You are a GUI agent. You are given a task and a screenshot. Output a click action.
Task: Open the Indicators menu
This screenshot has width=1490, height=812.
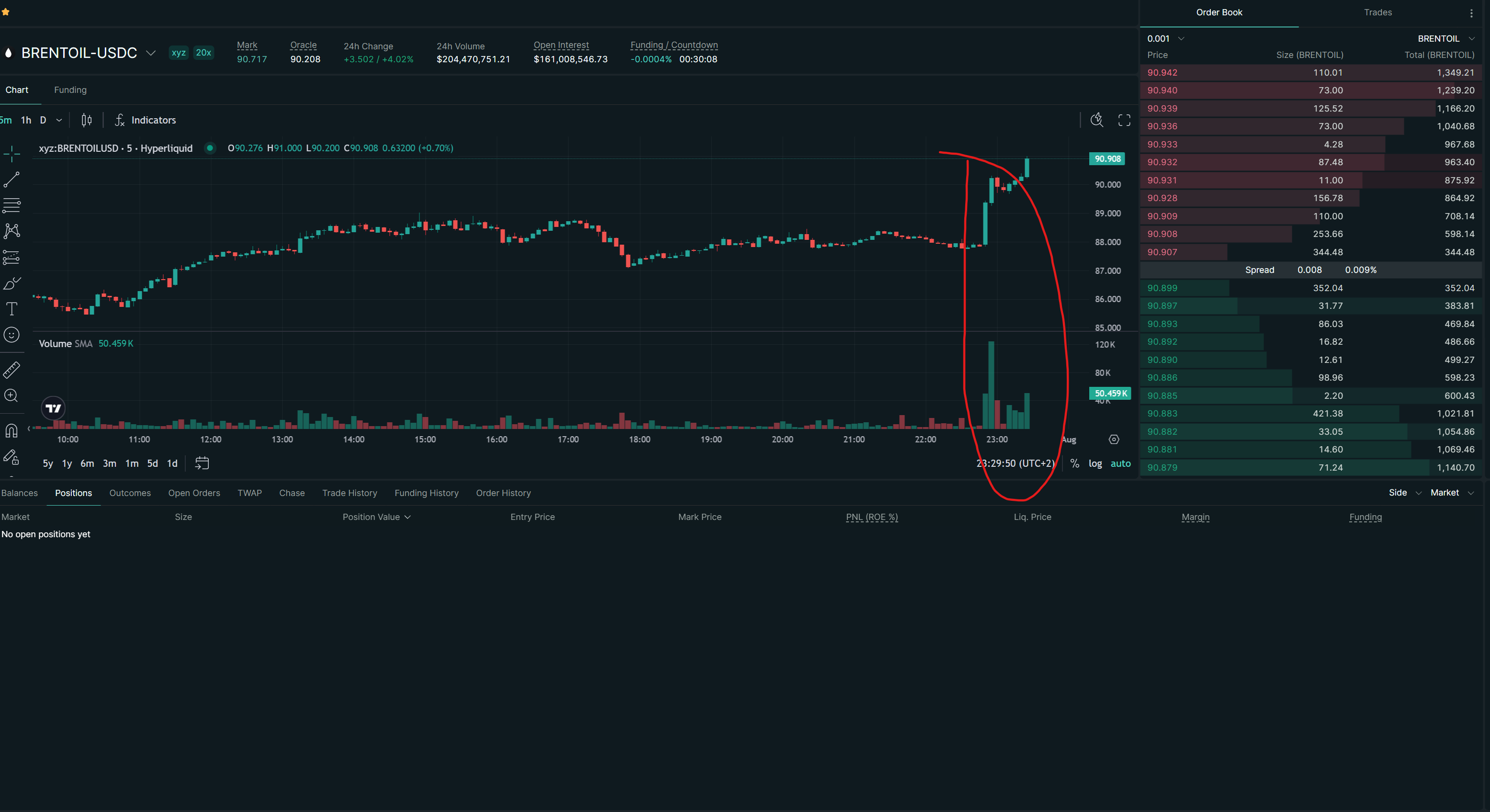pyautogui.click(x=145, y=120)
